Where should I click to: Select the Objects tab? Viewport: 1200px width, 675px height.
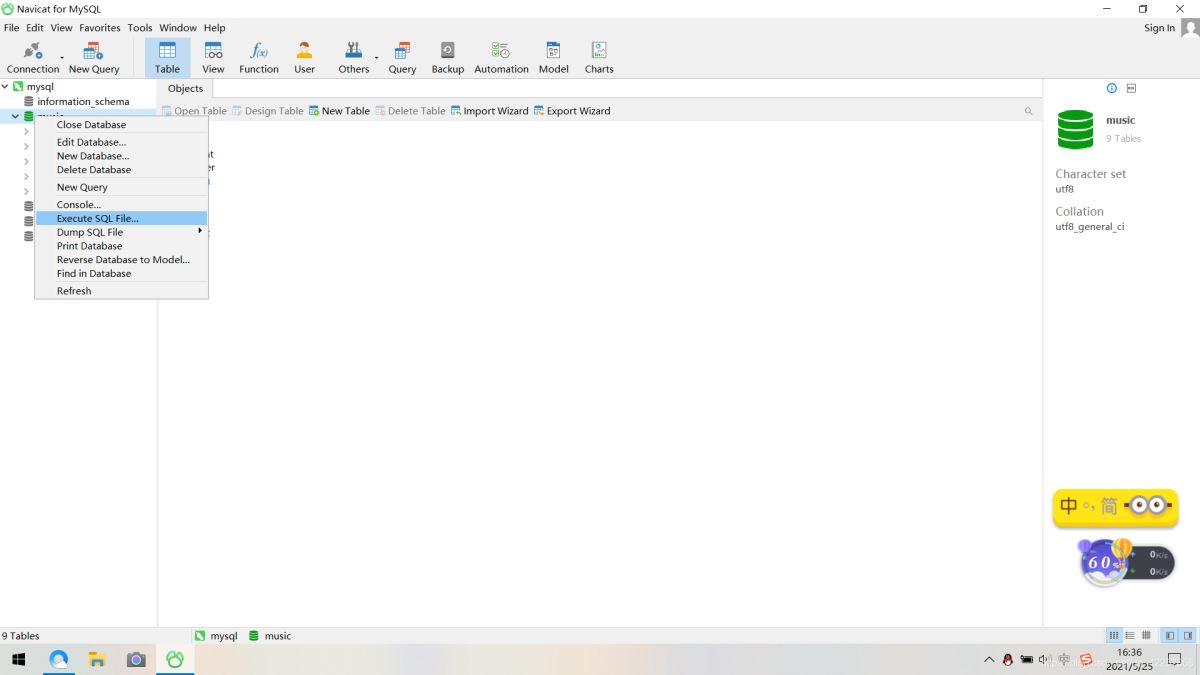click(x=185, y=89)
